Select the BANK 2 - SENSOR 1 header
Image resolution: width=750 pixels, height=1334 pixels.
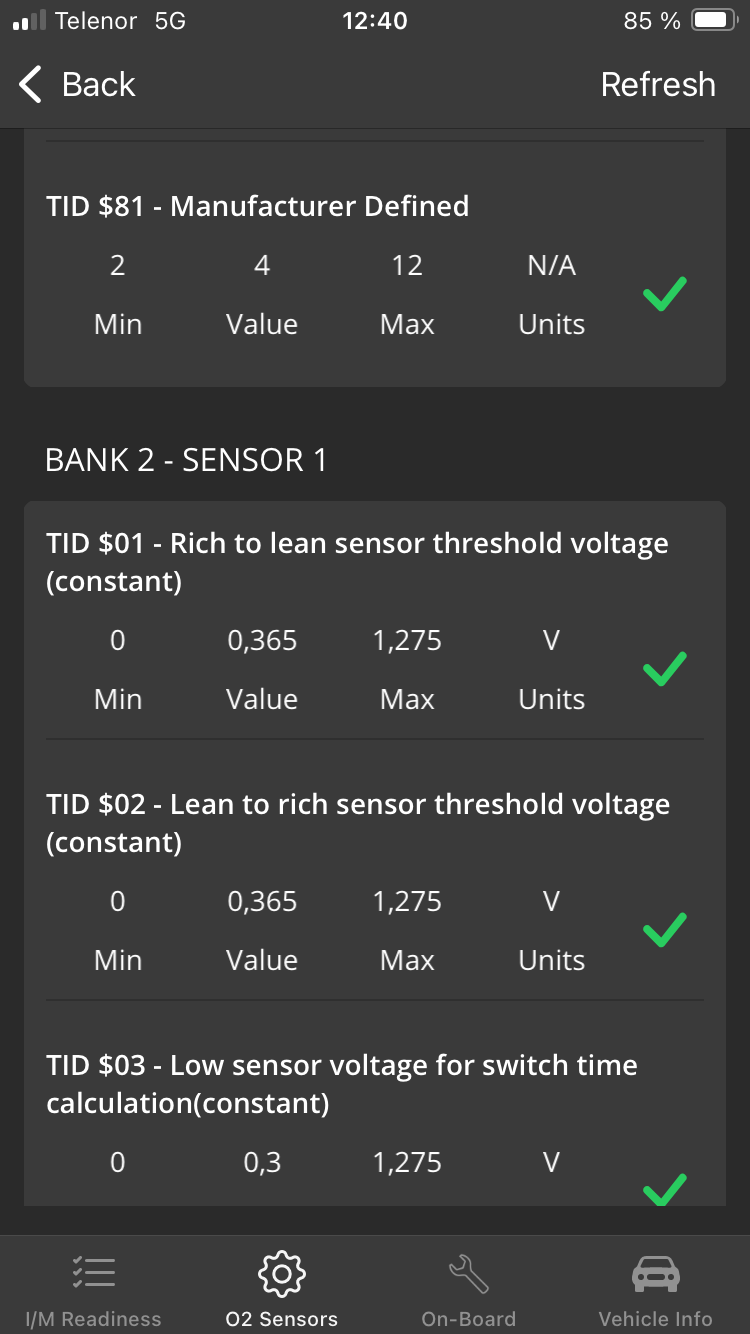click(x=186, y=460)
